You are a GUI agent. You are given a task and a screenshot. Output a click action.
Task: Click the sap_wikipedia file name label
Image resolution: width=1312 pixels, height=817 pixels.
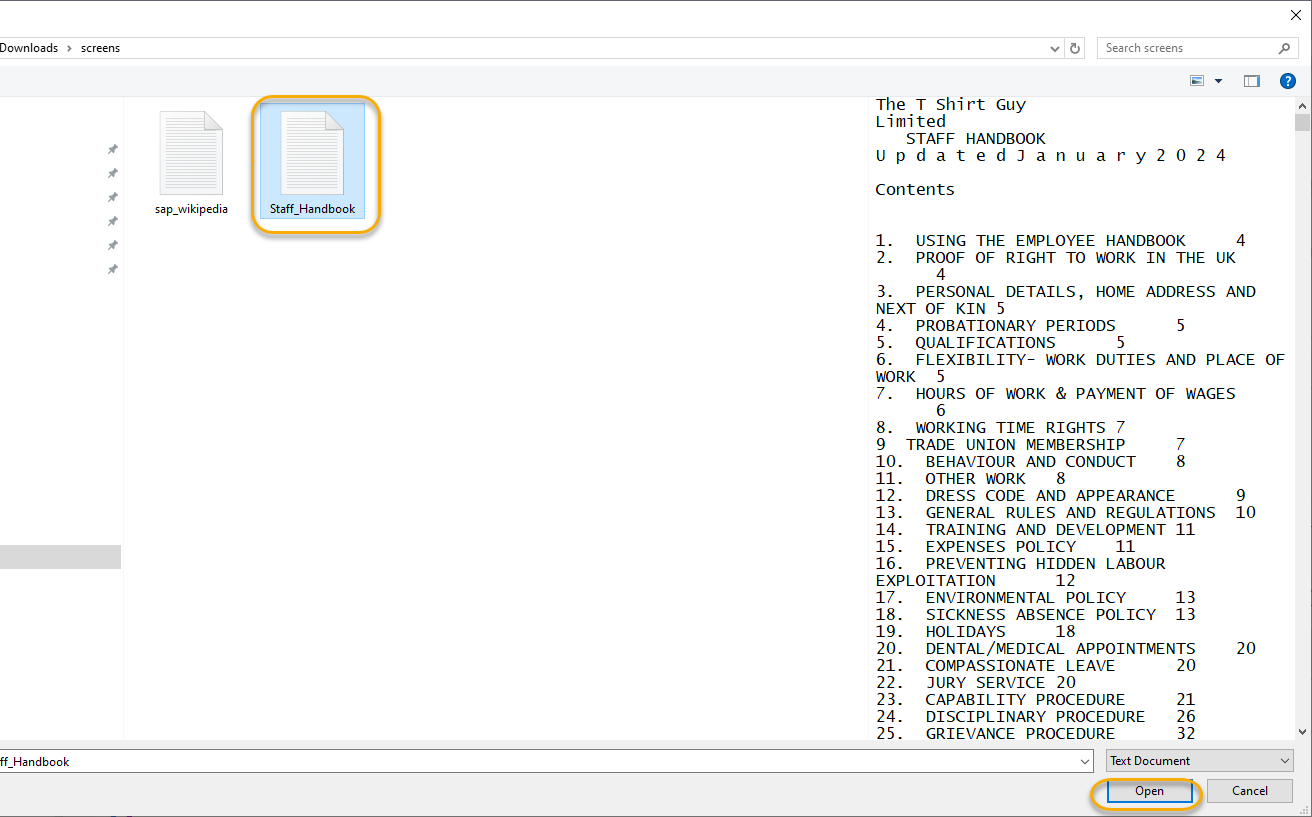pos(191,209)
